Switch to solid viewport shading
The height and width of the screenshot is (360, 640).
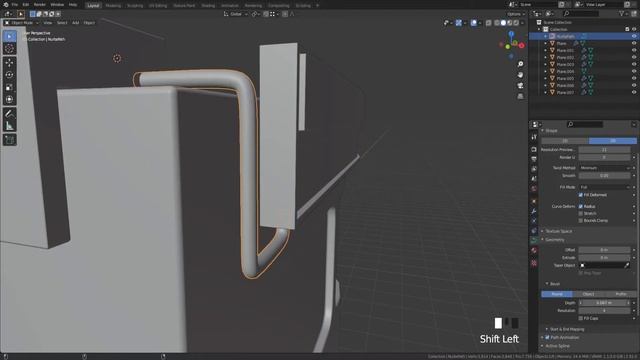coord(503,23)
